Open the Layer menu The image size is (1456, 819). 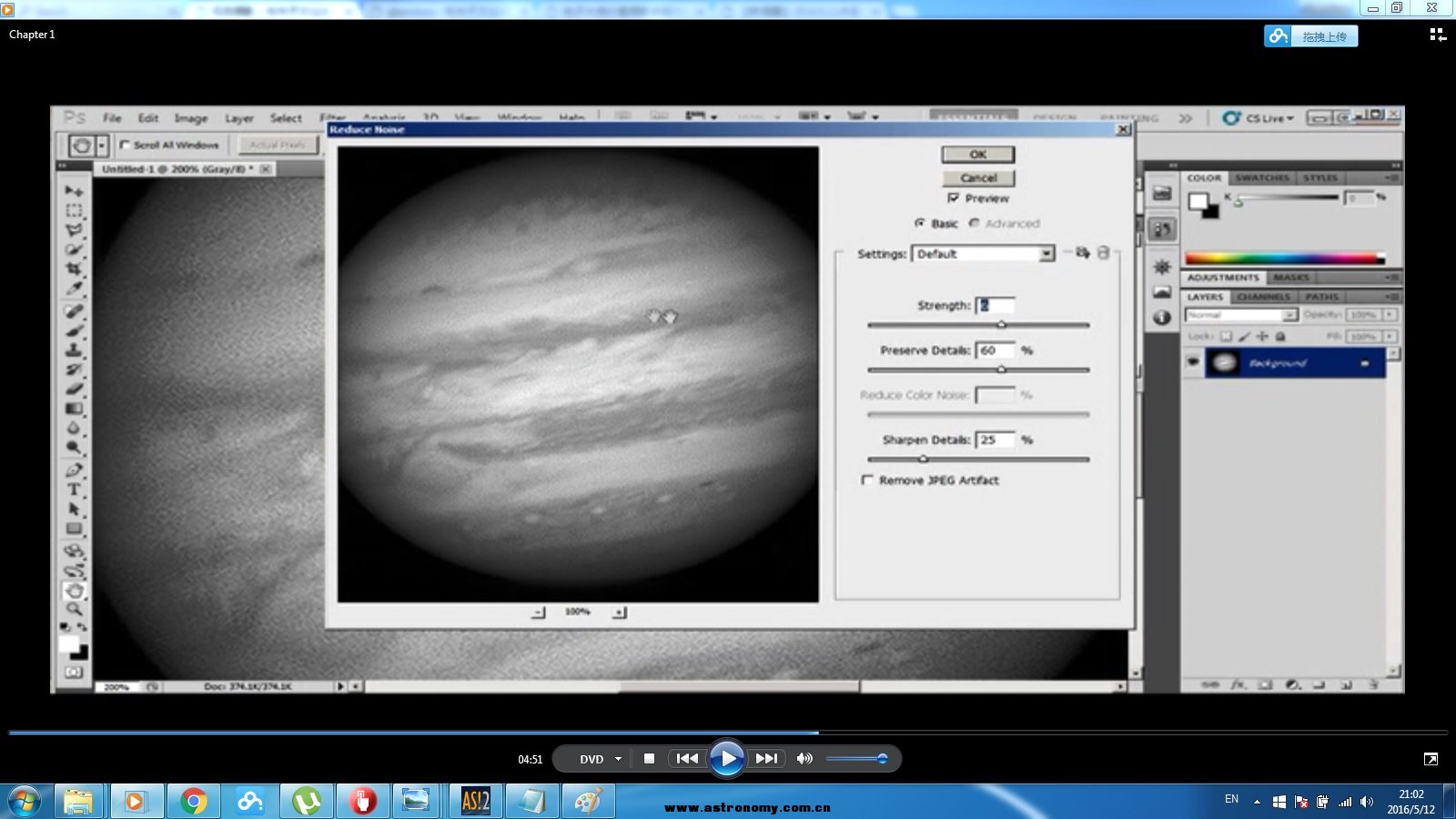pos(239,118)
